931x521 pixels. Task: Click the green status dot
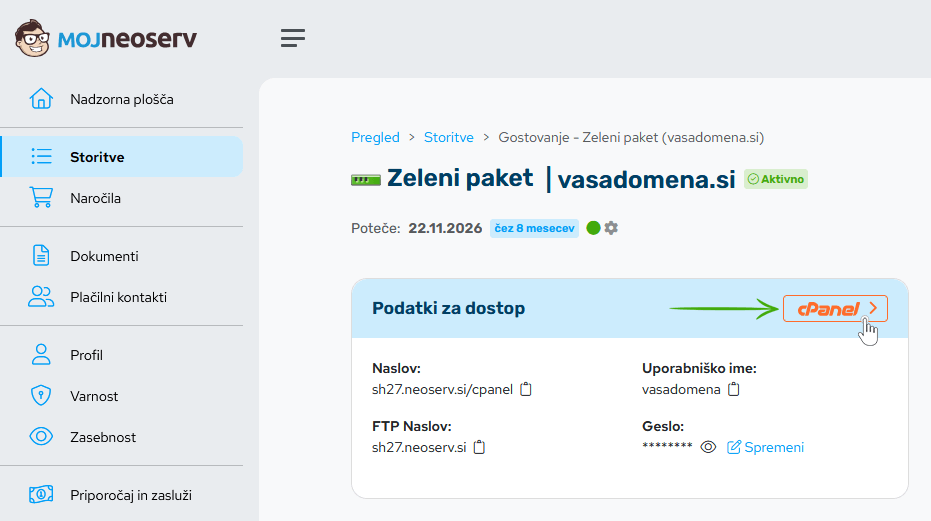click(x=593, y=228)
